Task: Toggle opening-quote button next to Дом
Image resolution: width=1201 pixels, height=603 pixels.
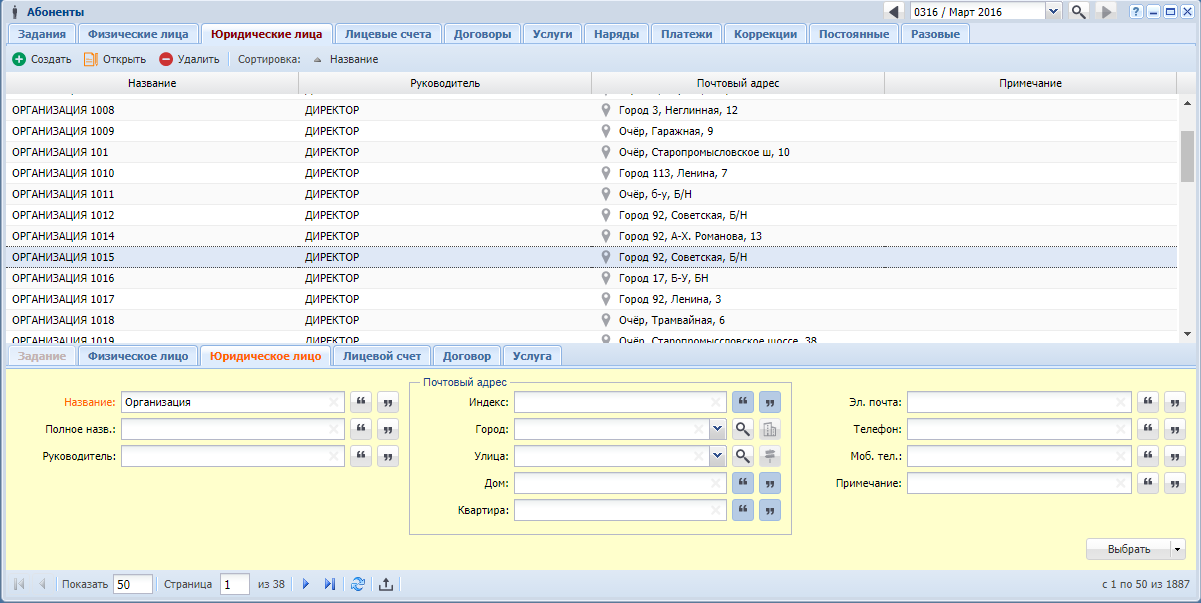Action: click(x=743, y=483)
